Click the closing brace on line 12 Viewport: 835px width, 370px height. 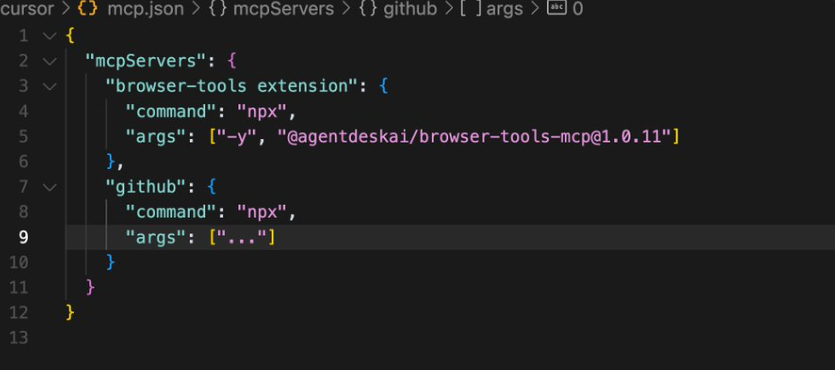coord(70,313)
